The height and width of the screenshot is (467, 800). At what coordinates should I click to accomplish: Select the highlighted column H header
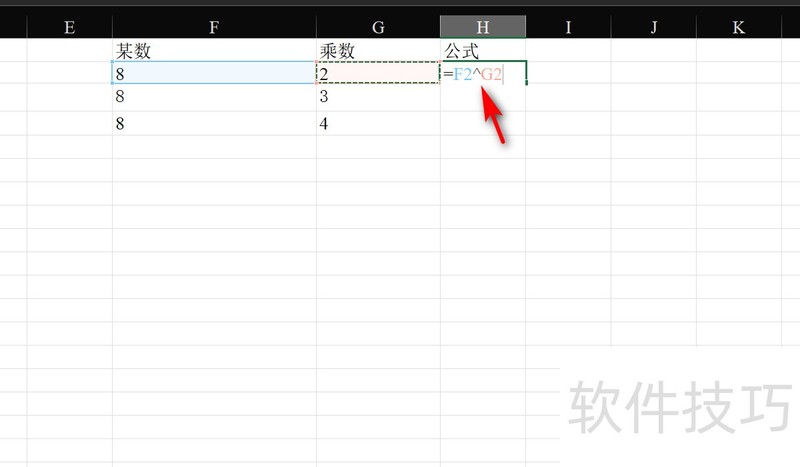click(483, 27)
